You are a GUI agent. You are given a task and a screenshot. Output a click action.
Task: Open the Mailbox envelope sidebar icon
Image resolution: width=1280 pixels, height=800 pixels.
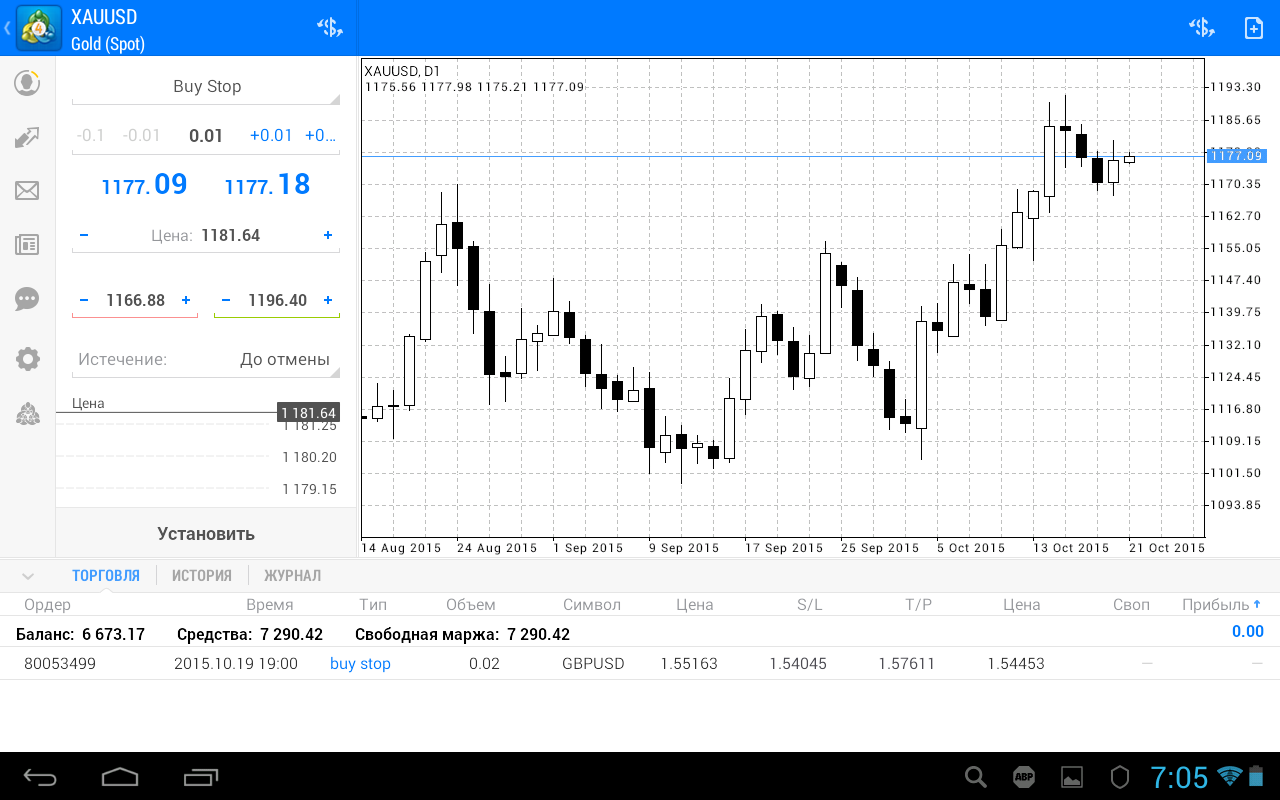coord(27,191)
